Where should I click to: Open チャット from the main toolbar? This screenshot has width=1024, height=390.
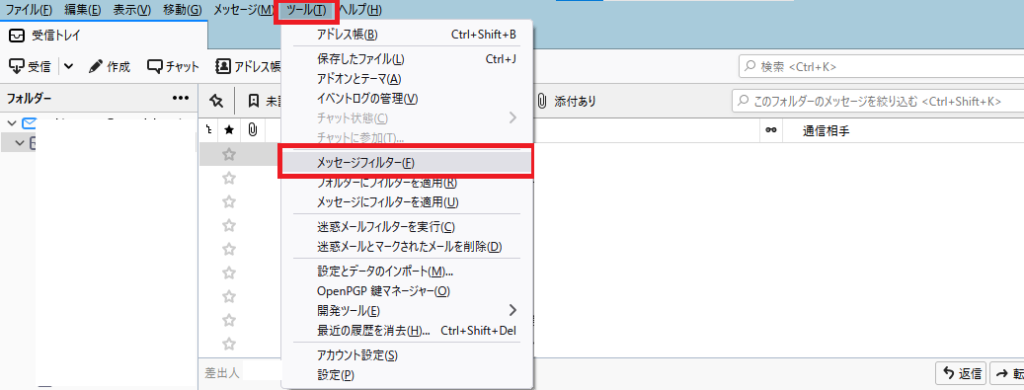[x=173, y=66]
